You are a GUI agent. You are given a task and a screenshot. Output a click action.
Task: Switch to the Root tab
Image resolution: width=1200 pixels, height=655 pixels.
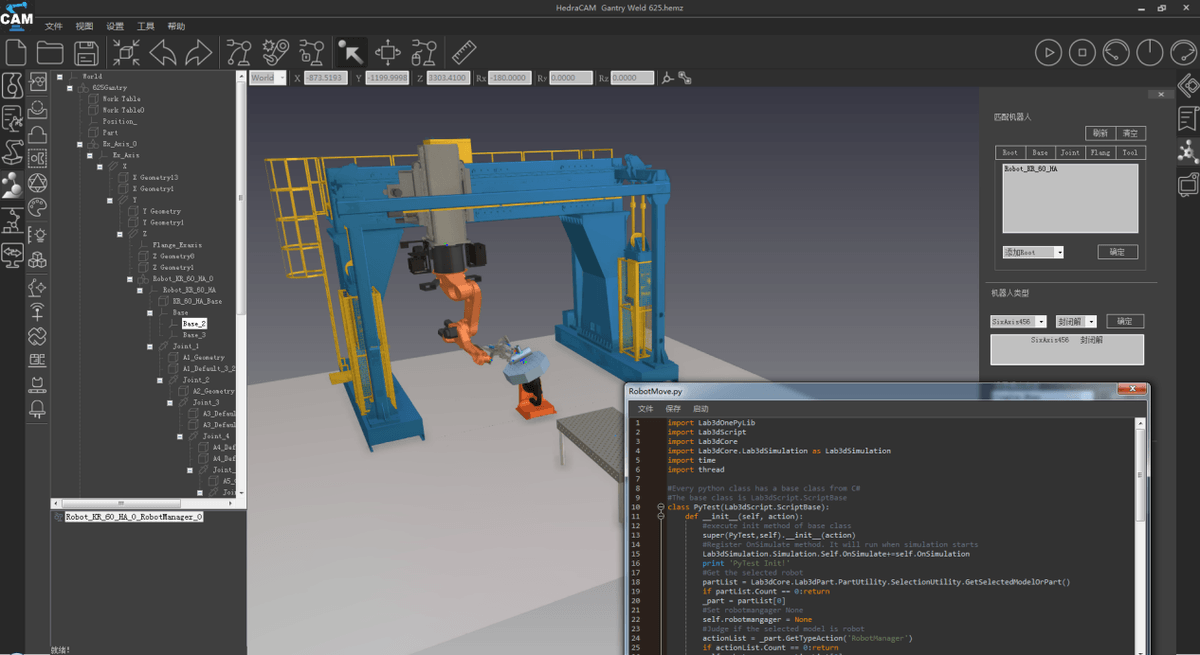coord(1010,153)
